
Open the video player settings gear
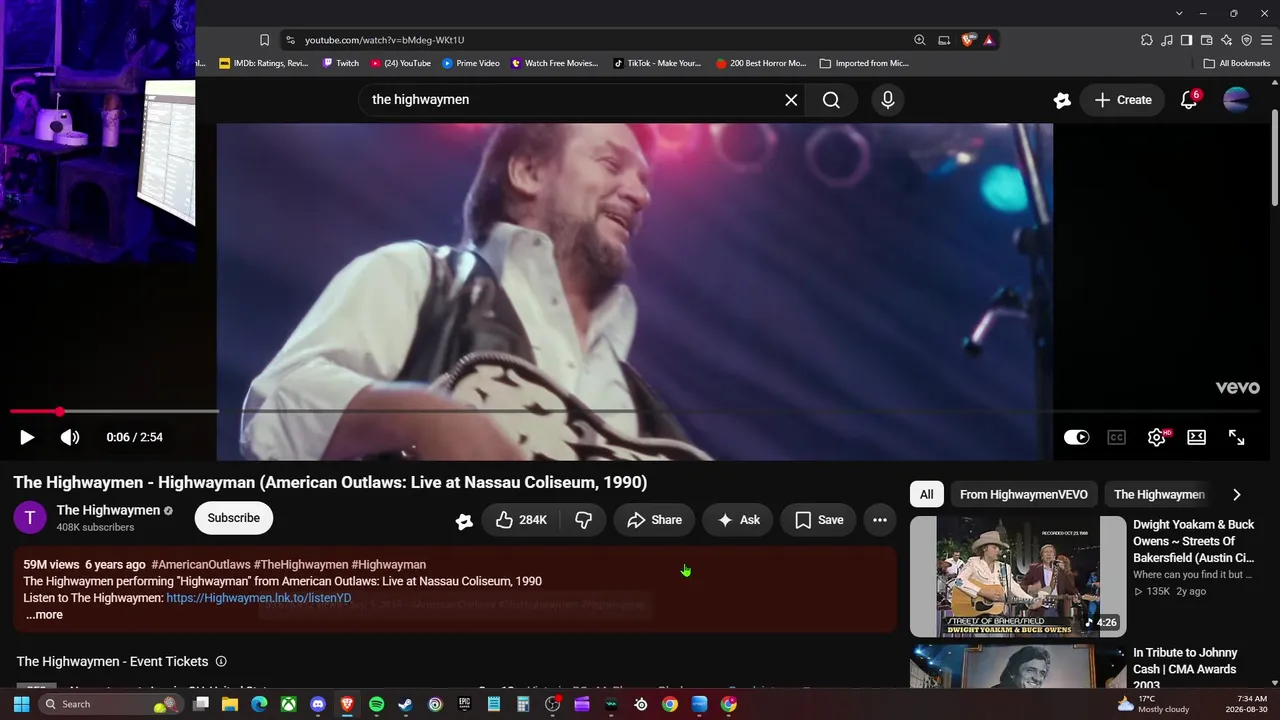click(x=1157, y=437)
